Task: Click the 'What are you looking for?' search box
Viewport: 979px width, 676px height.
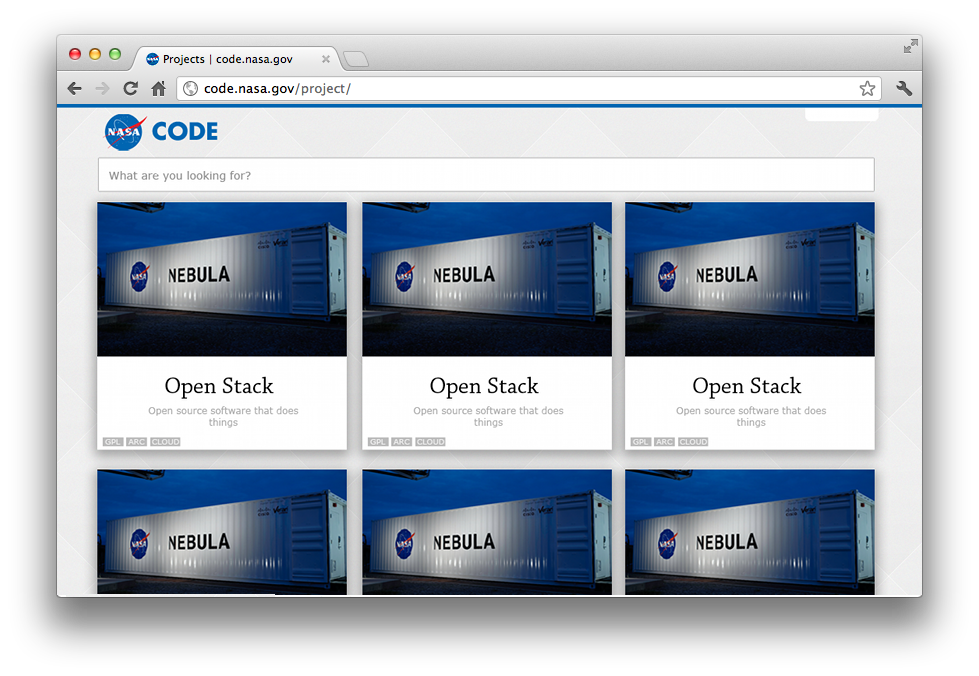Action: pyautogui.click(x=486, y=175)
